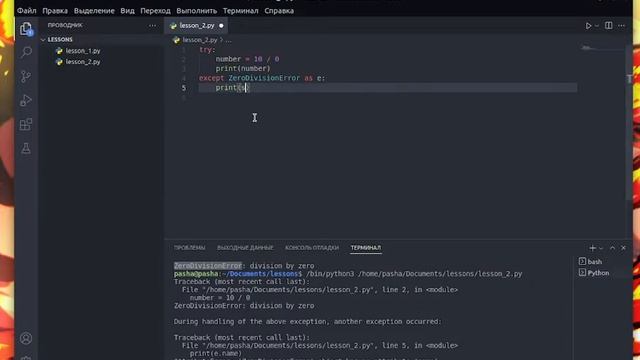The width and height of the screenshot is (640, 360).
Task: Maximize the terminal panel
Action: (x=612, y=248)
